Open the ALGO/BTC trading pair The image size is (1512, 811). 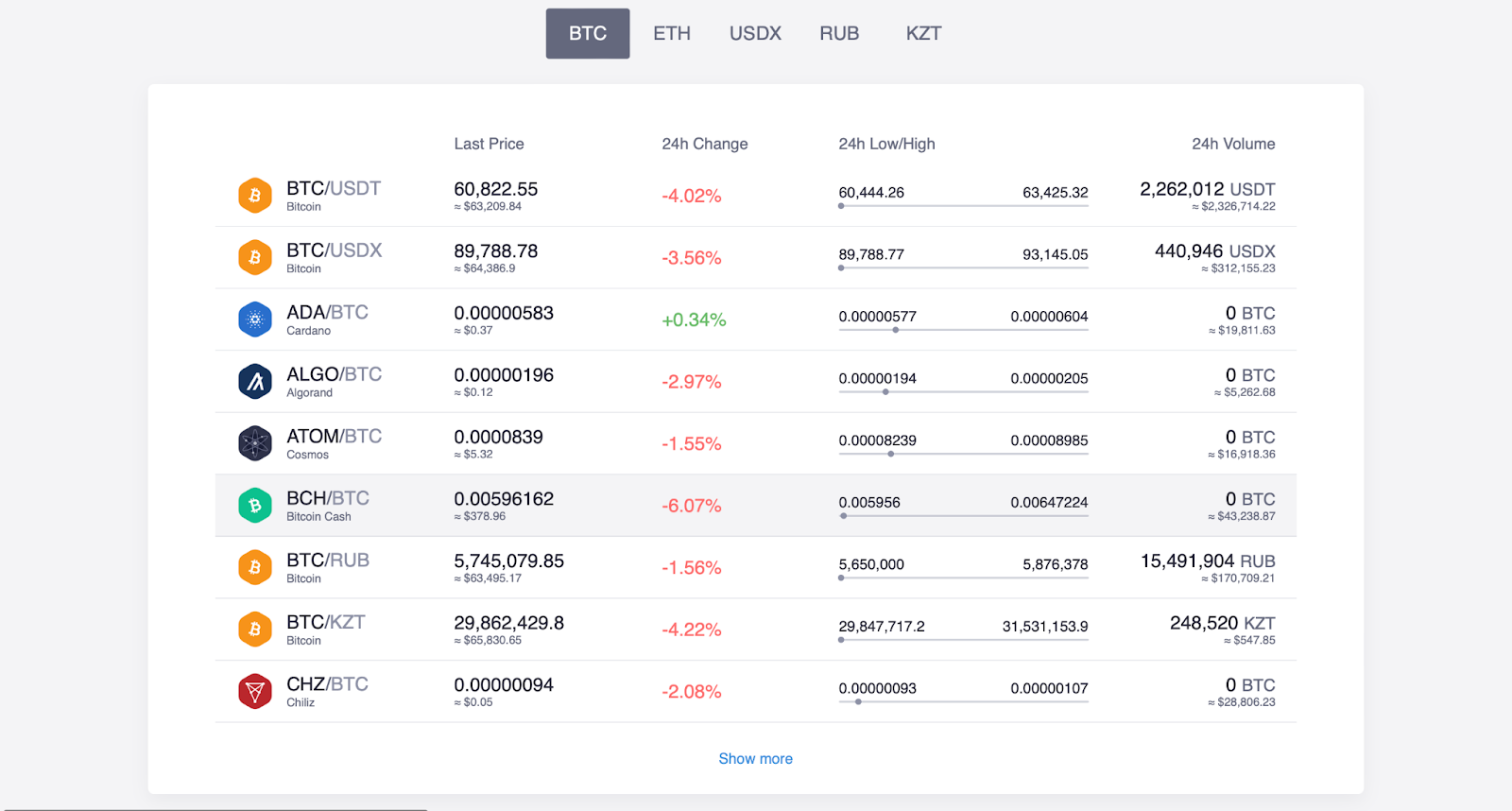pyautogui.click(x=335, y=374)
